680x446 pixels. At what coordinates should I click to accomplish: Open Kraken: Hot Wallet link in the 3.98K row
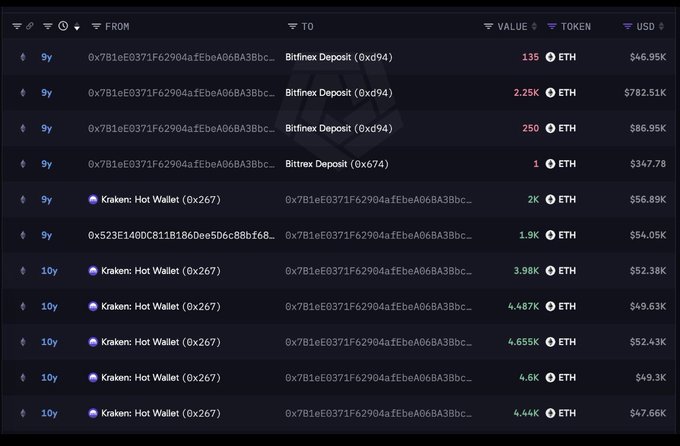tap(161, 271)
